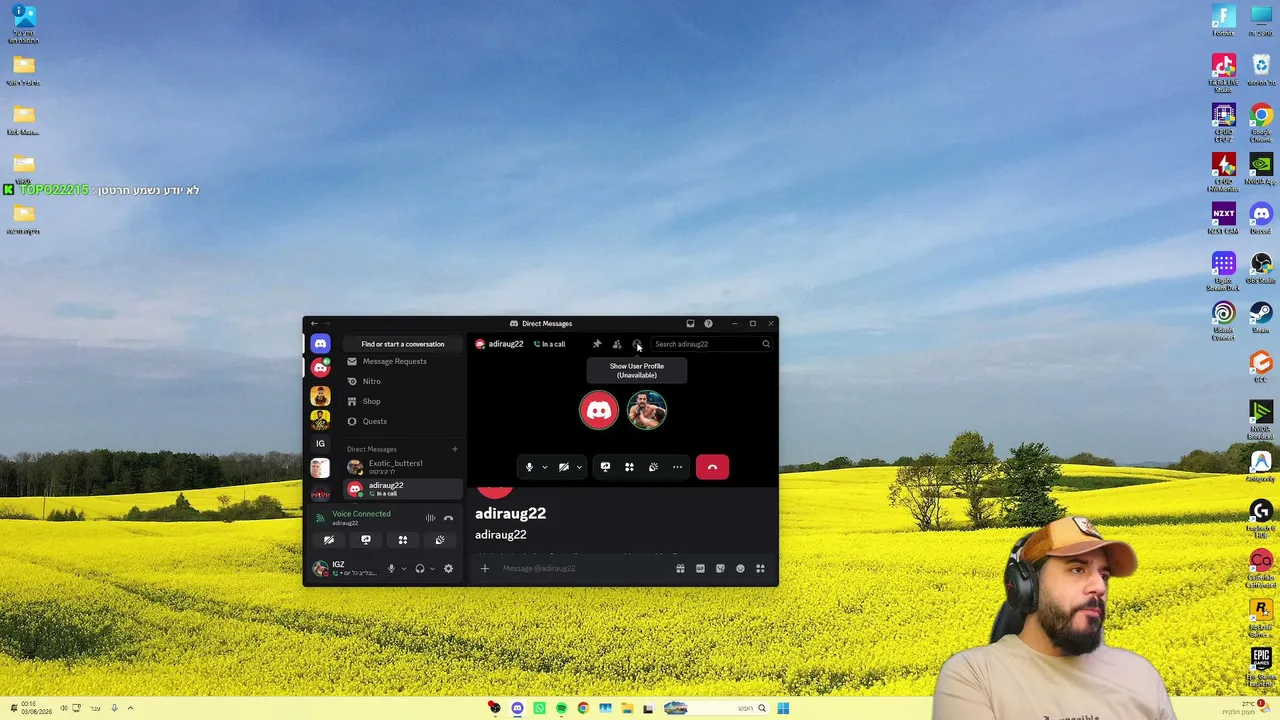Open Discord home Direct Messages icon
1280x720 pixels.
click(x=320, y=344)
